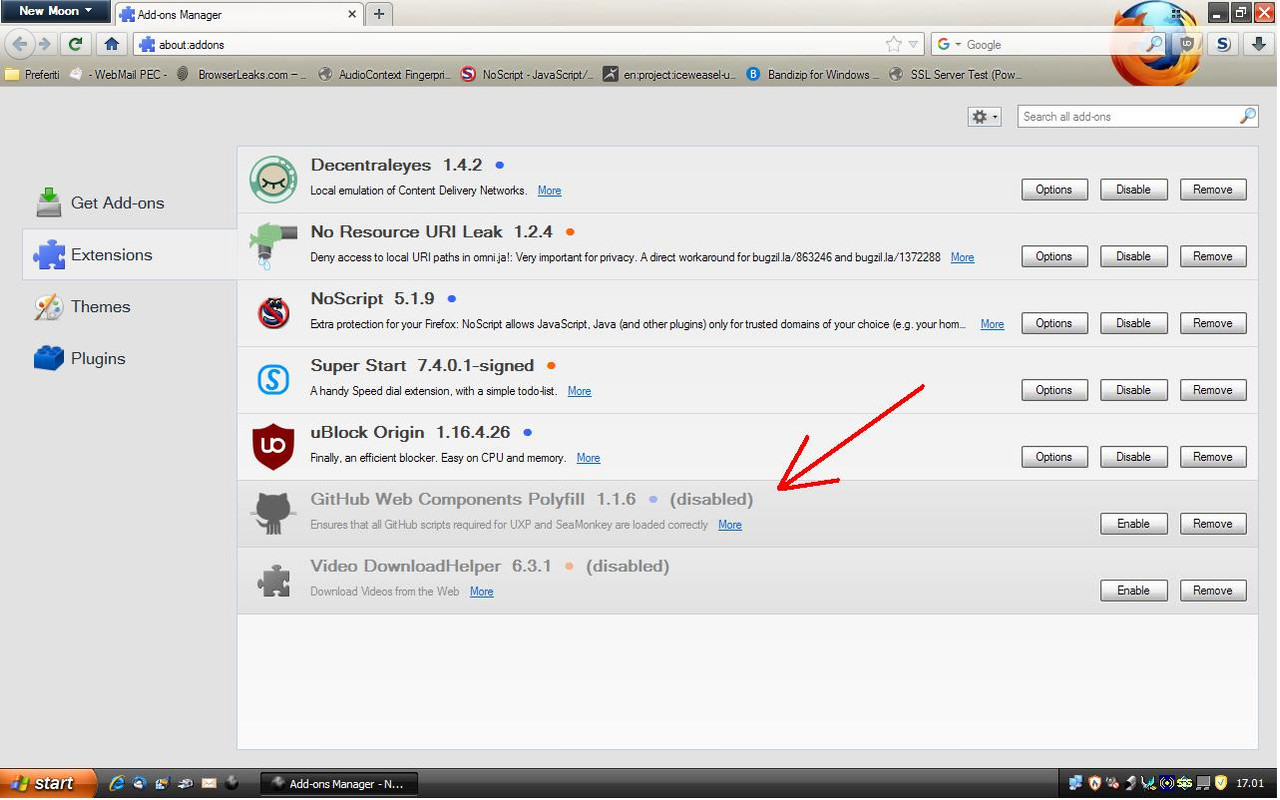This screenshot has width=1280, height=800.
Task: Click More link for GitHub Web Components Polyfill
Action: coord(730,525)
